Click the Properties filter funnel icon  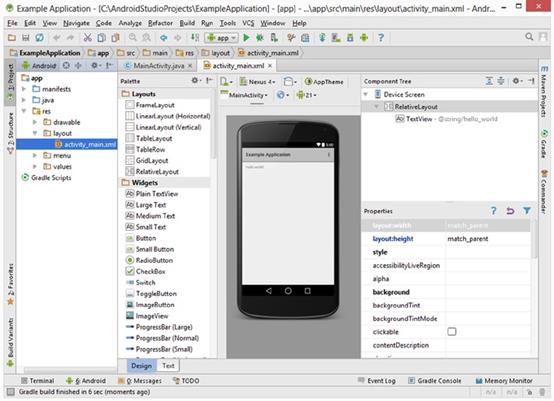[x=527, y=211]
